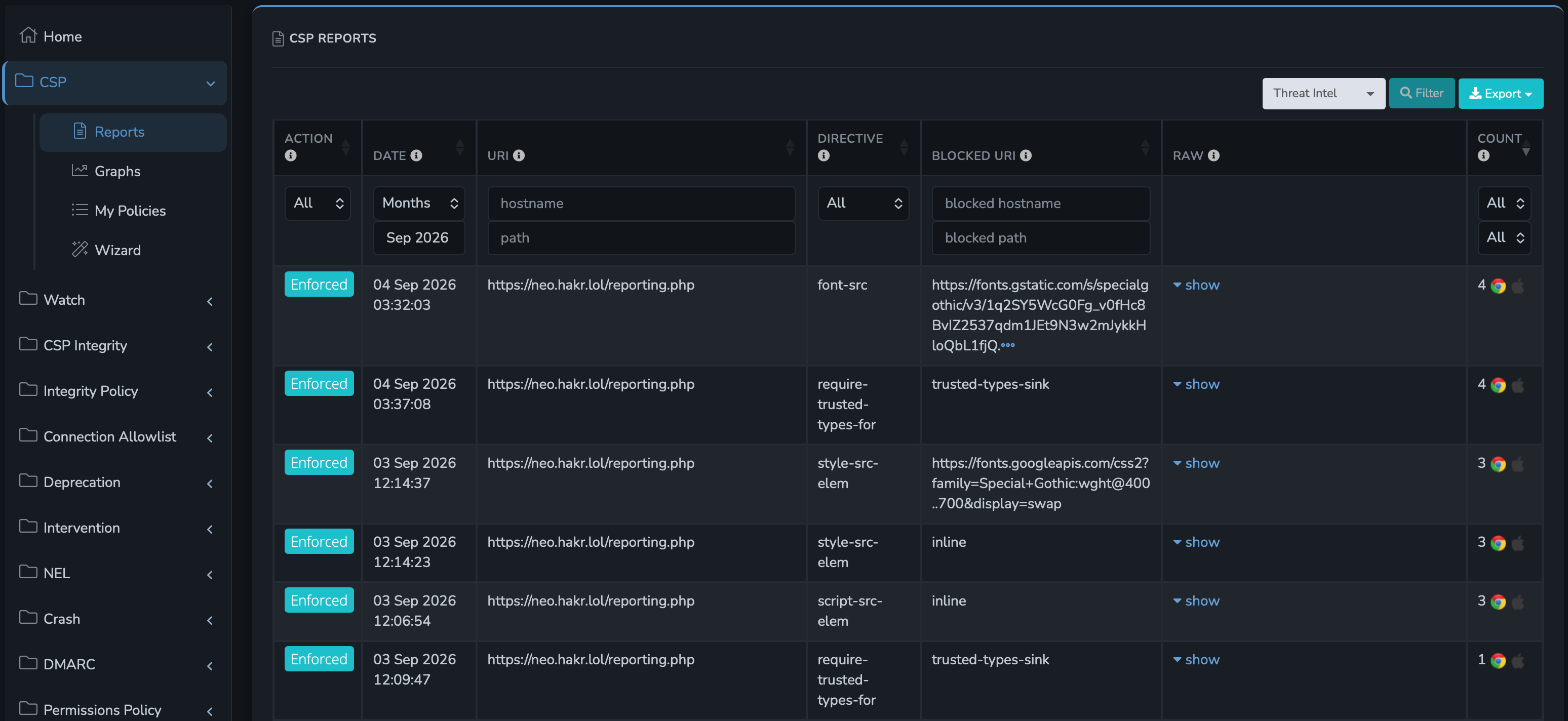Expand the Integrity Policy section
The image size is (1568, 721).
(115, 391)
